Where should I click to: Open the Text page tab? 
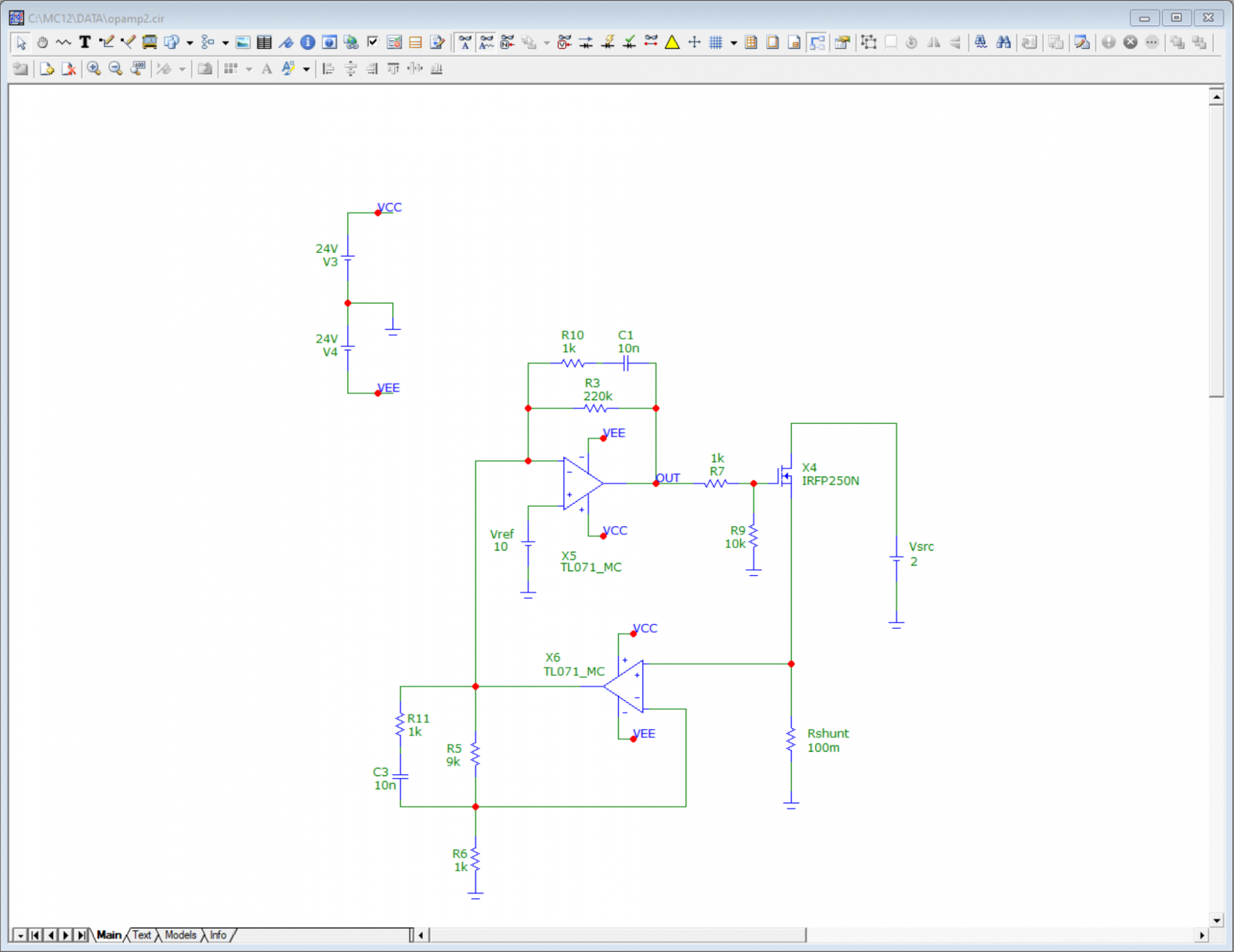pyautogui.click(x=141, y=935)
